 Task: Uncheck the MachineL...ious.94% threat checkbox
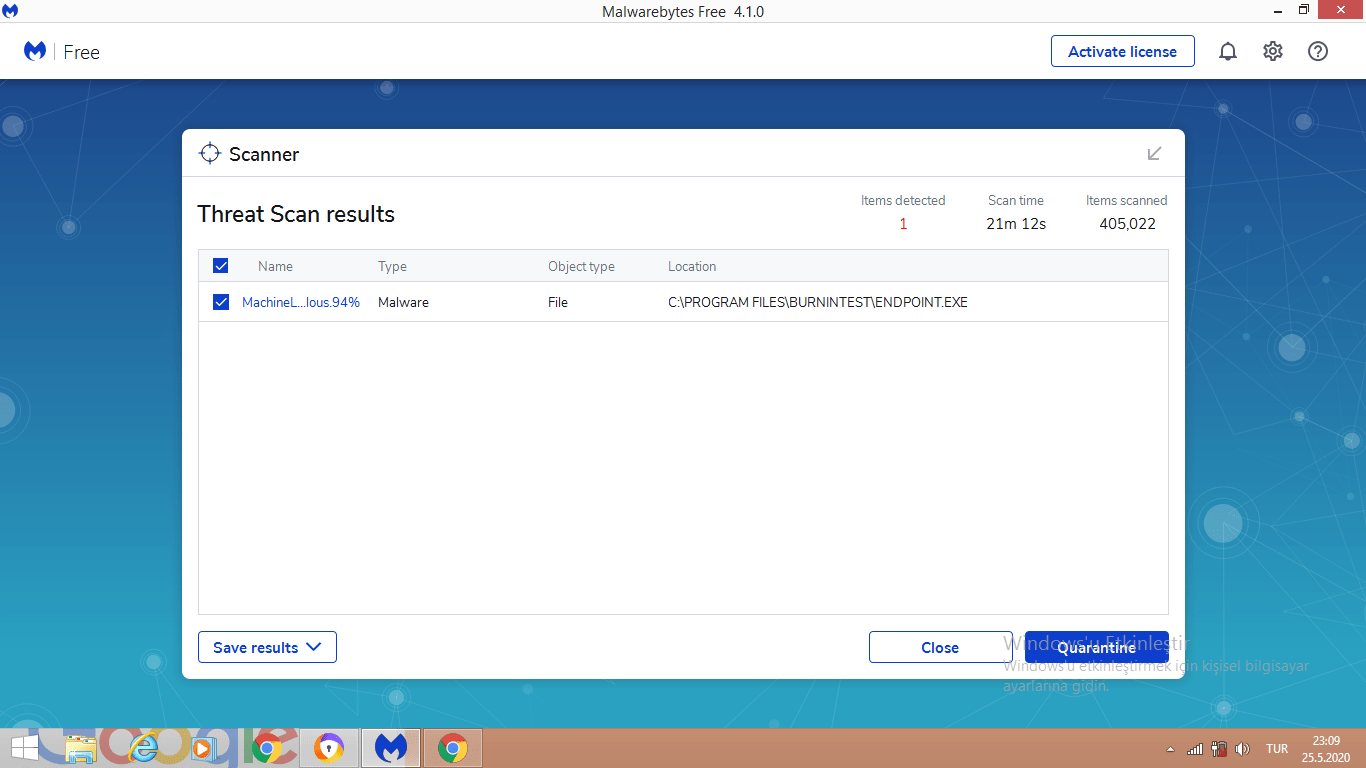pos(221,302)
